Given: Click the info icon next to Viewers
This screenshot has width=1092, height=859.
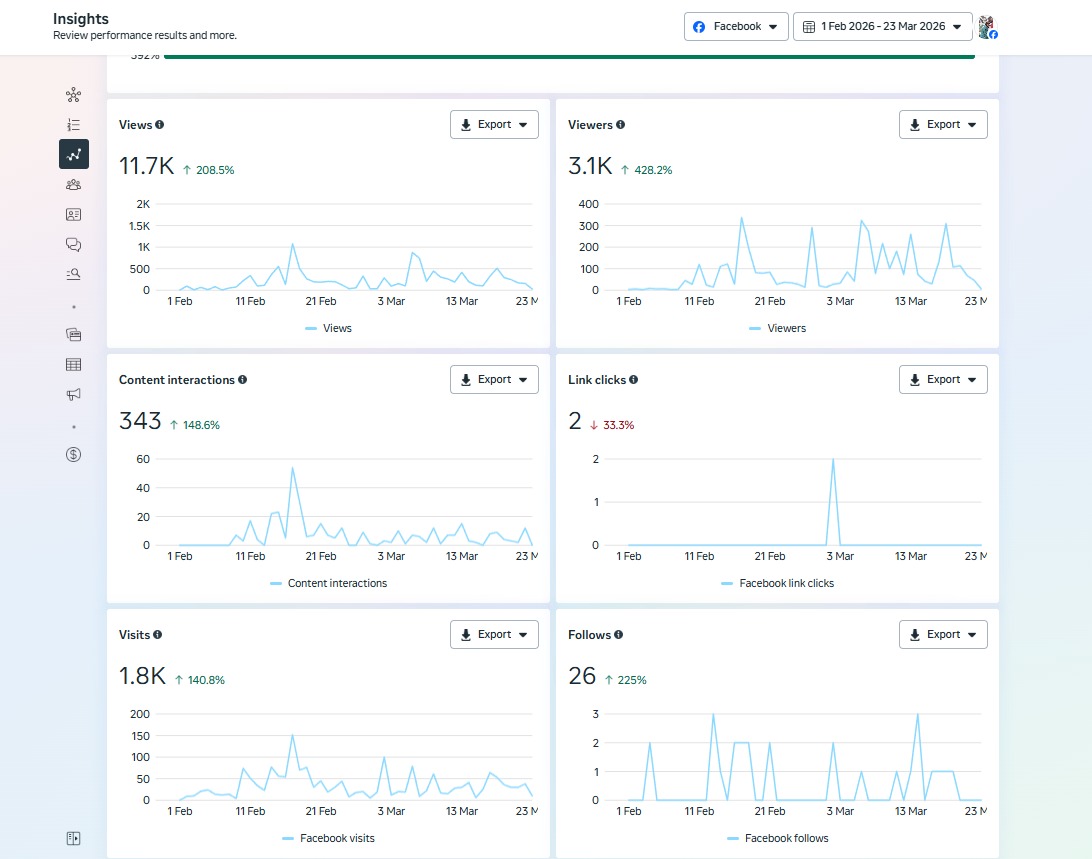Looking at the screenshot, I should 621,125.
